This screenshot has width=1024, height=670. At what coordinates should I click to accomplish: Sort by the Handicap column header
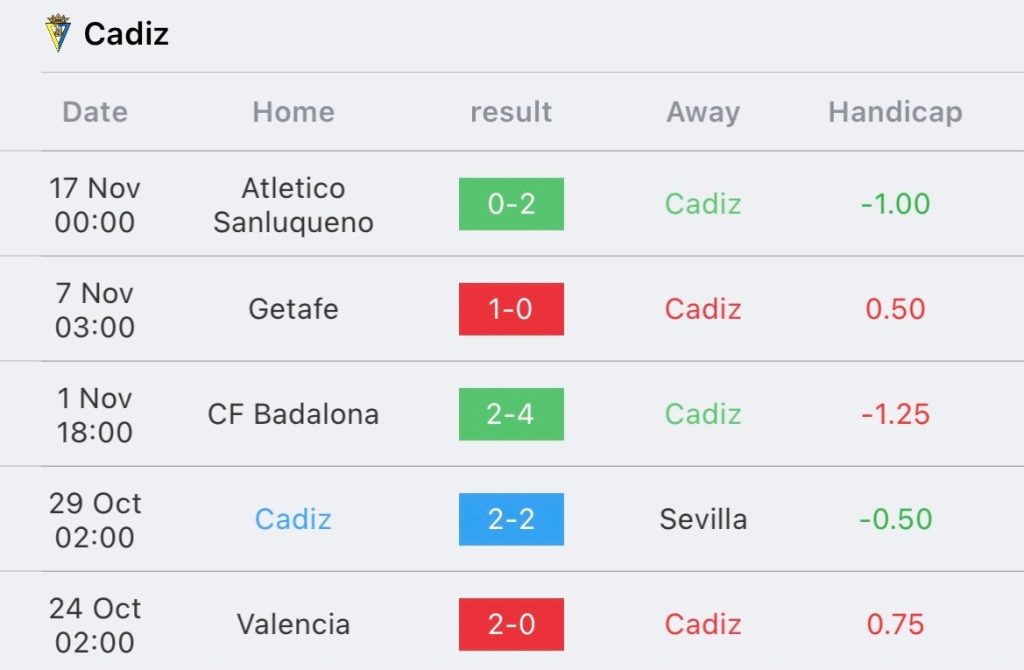(895, 112)
